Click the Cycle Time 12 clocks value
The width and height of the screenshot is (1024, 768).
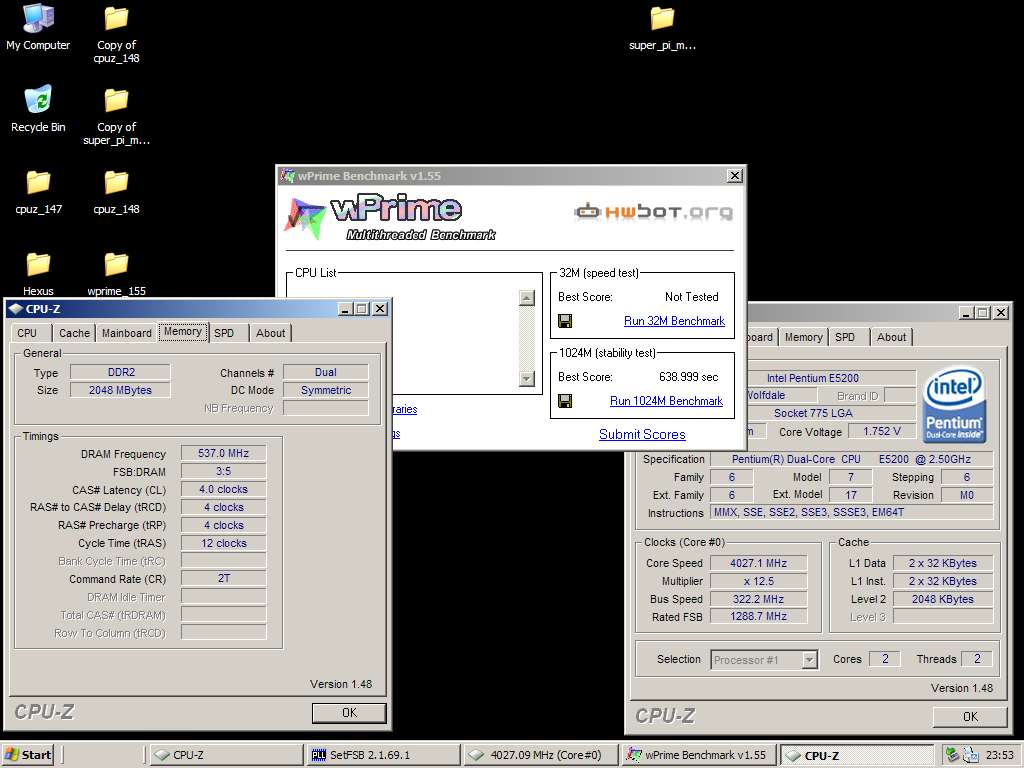coord(223,543)
